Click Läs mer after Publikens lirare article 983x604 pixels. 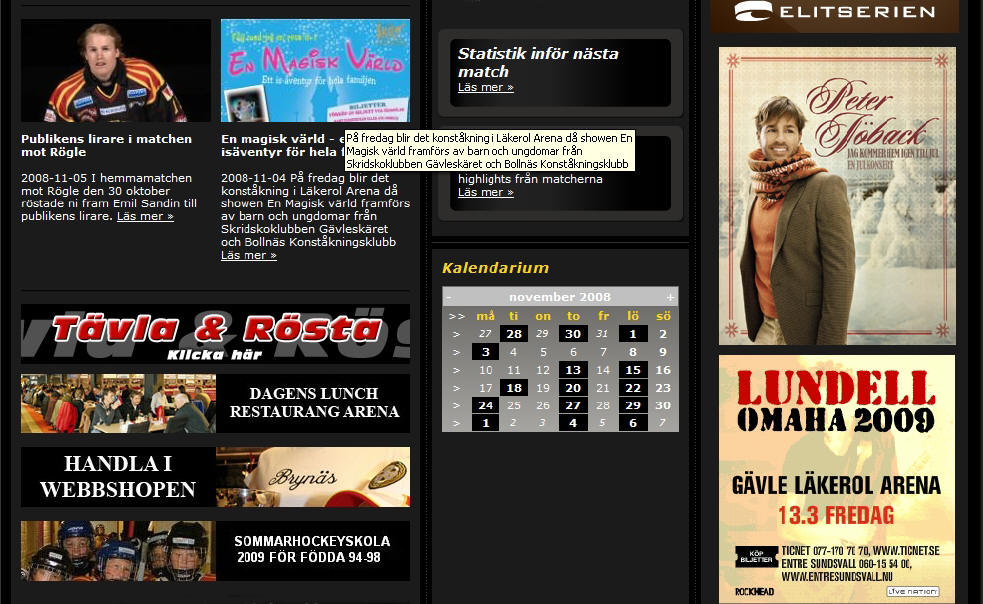pos(145,216)
